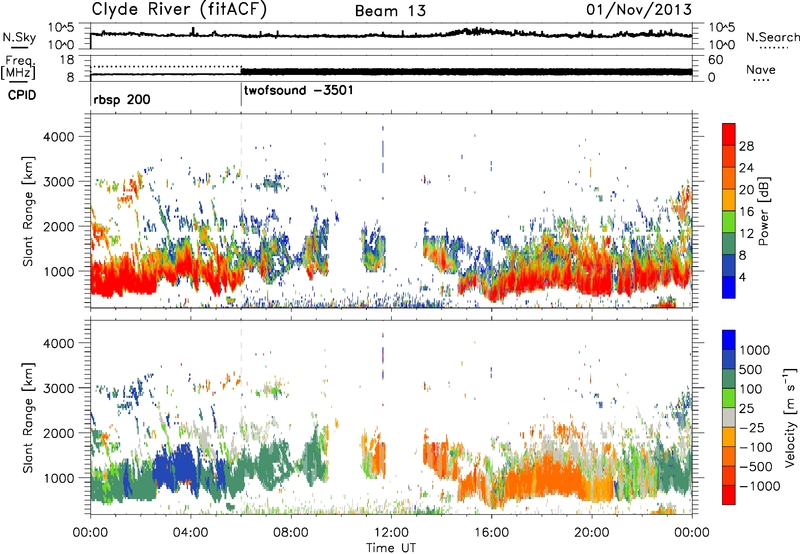Click the '12:00' time axis label
The width and height of the screenshot is (800, 554).
tap(391, 533)
